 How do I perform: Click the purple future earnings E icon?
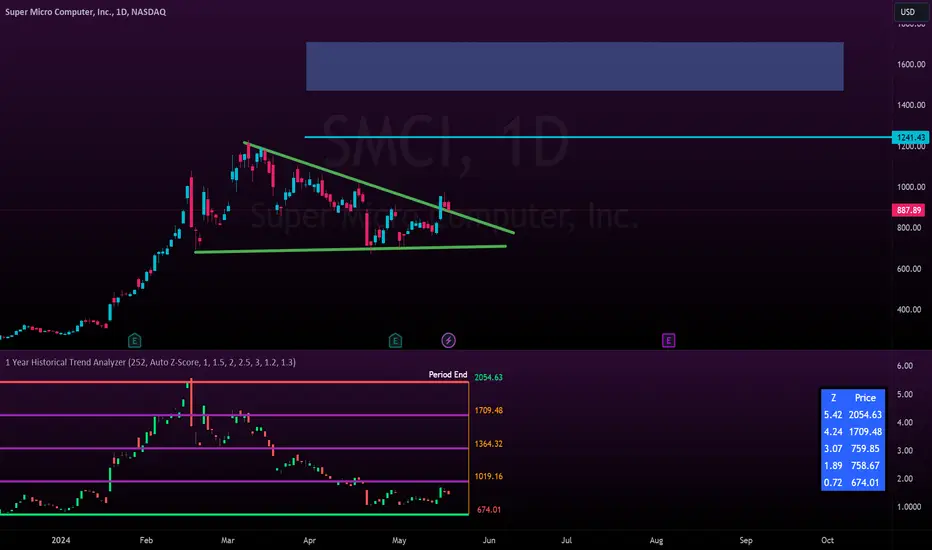click(668, 340)
